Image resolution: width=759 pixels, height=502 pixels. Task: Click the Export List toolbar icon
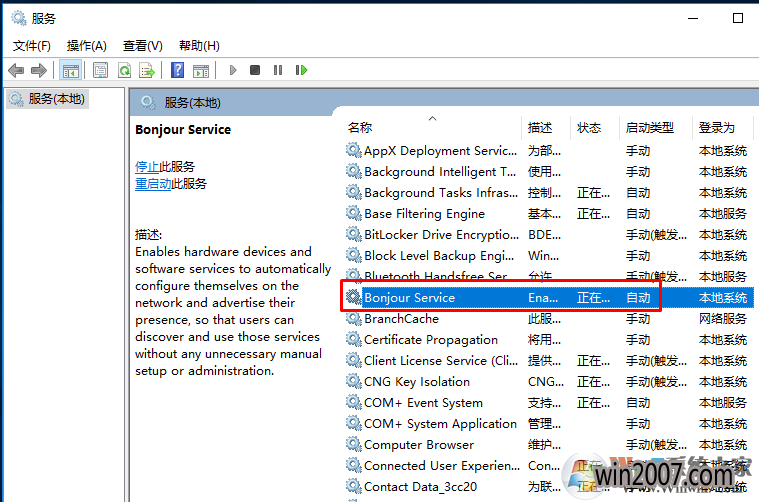coord(147,71)
